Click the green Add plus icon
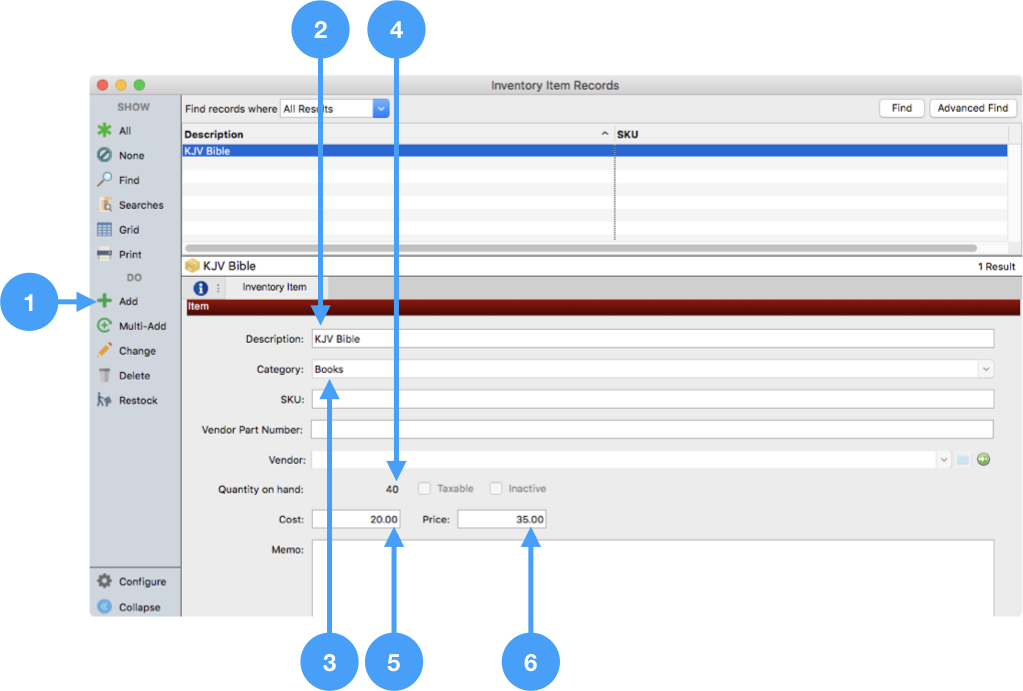Viewport: 1023px width, 691px height. [104, 301]
